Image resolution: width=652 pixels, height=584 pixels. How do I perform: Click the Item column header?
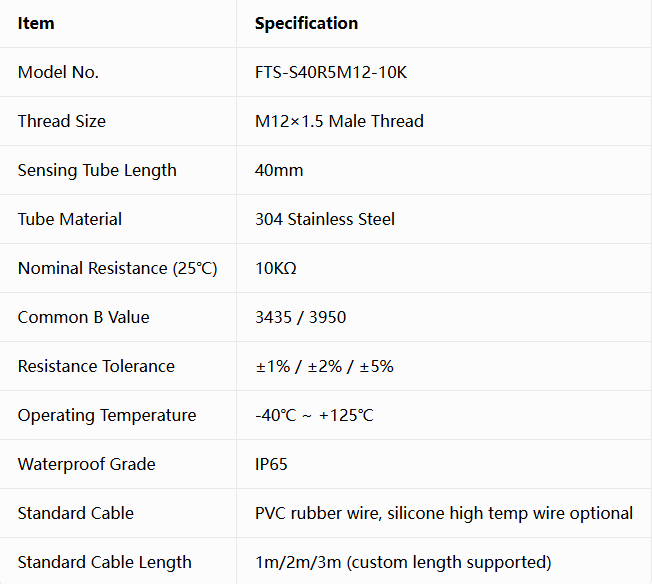(36, 23)
